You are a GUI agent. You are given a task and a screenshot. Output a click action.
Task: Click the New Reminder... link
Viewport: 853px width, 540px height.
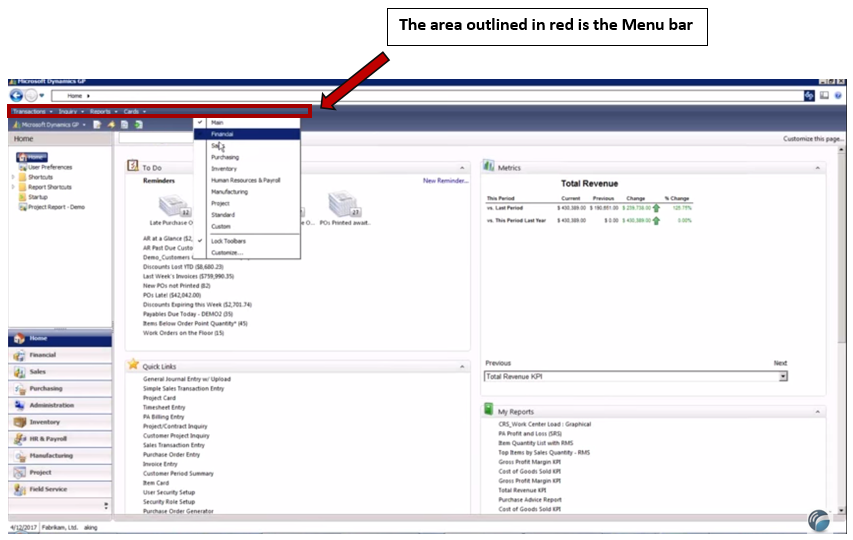pos(446,181)
